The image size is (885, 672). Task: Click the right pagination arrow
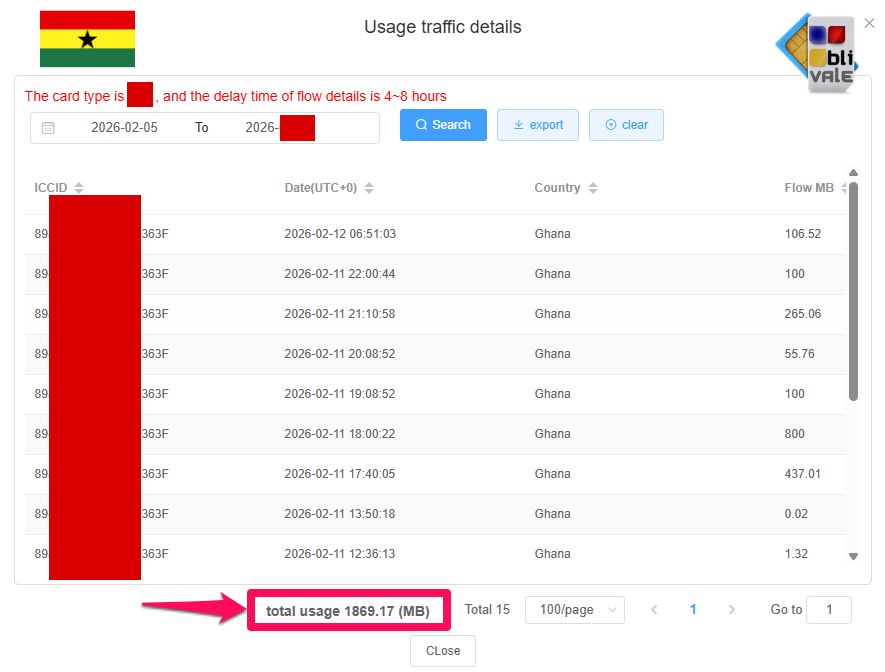[731, 610]
